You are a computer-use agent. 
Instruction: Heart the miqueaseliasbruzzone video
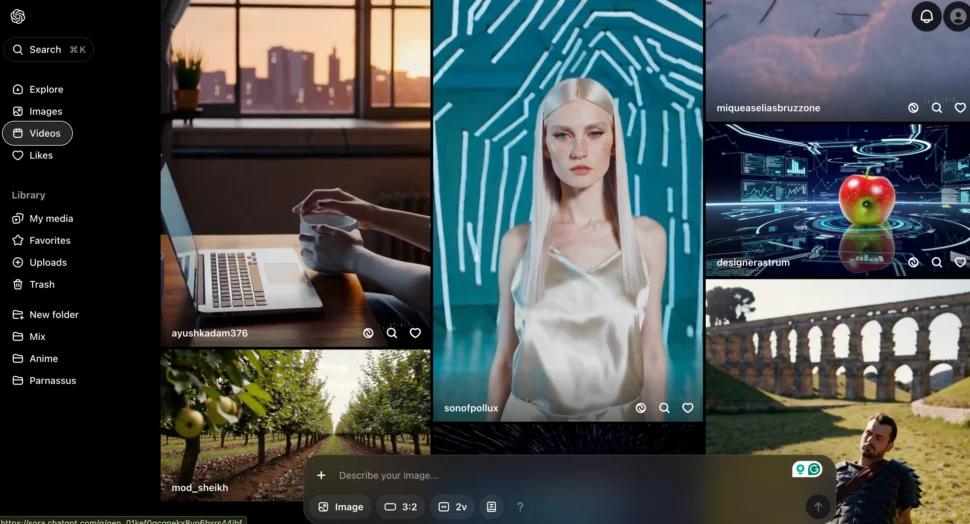(x=960, y=108)
